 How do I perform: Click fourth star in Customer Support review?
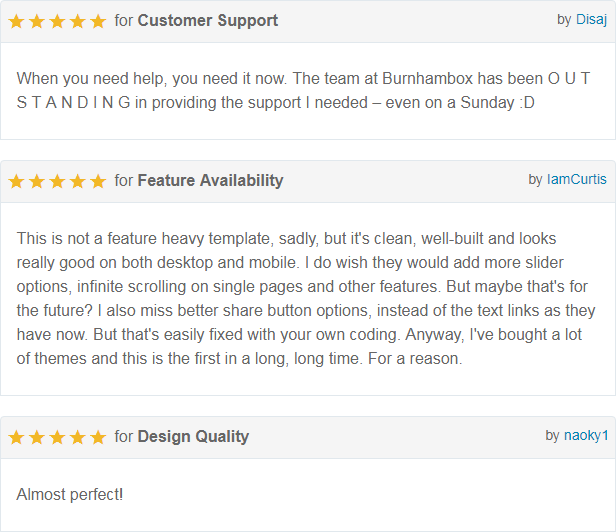pos(77,21)
